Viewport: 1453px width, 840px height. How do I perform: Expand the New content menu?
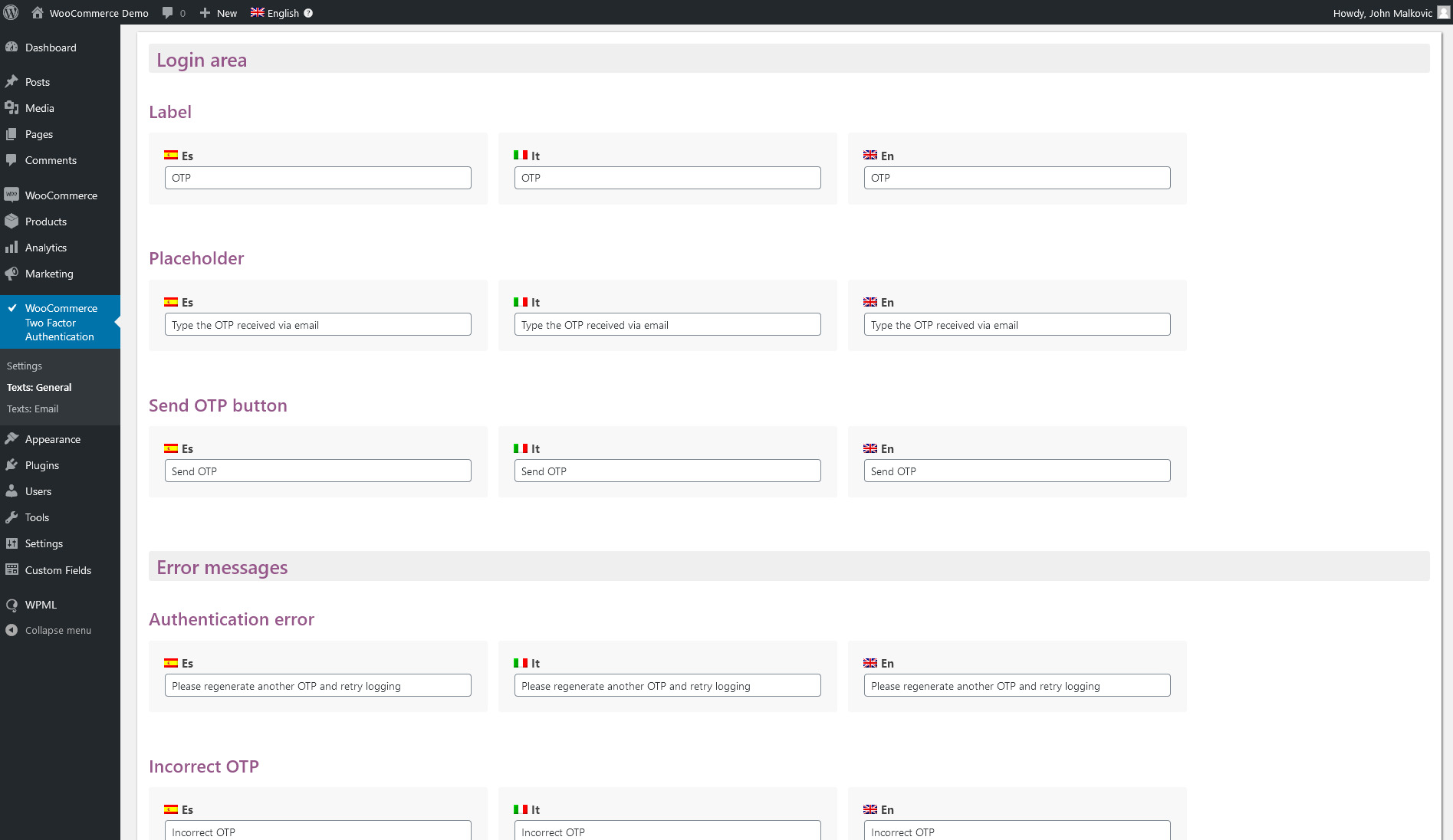[219, 13]
